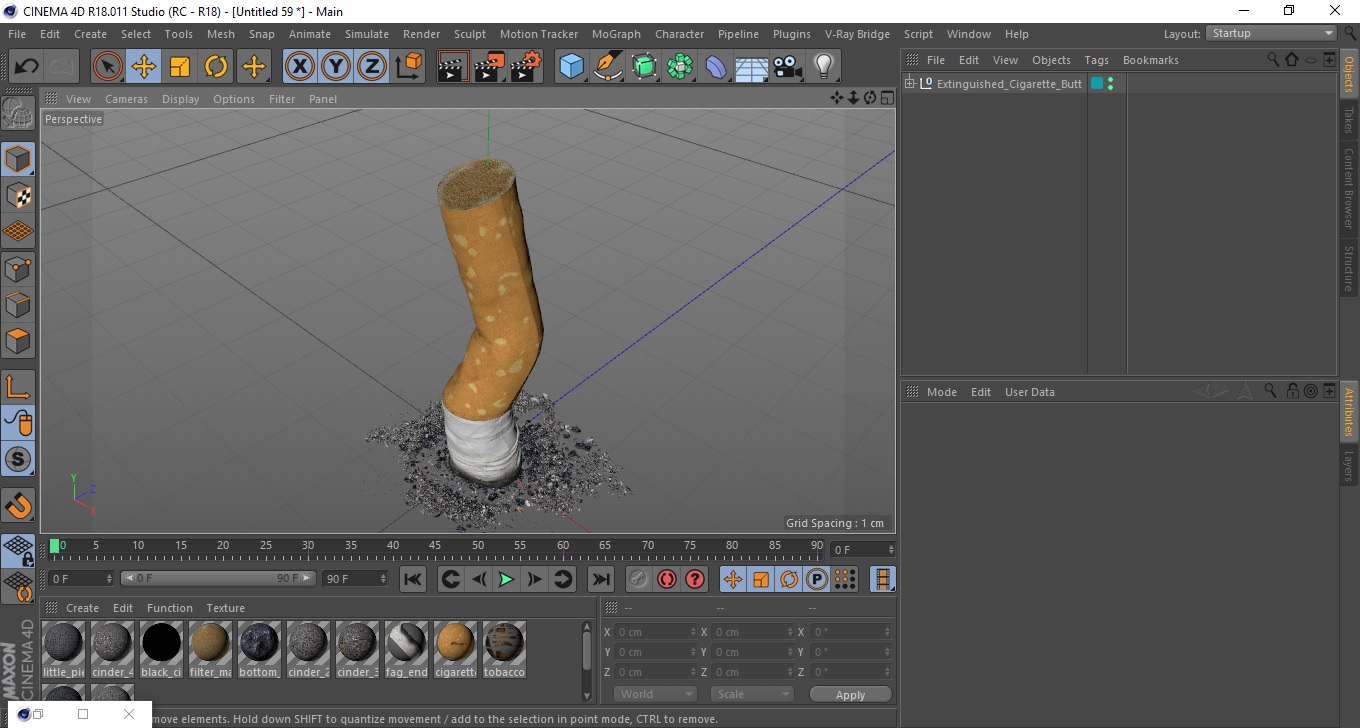Activate the Scale tool
The height and width of the screenshot is (728, 1360).
coord(180,67)
